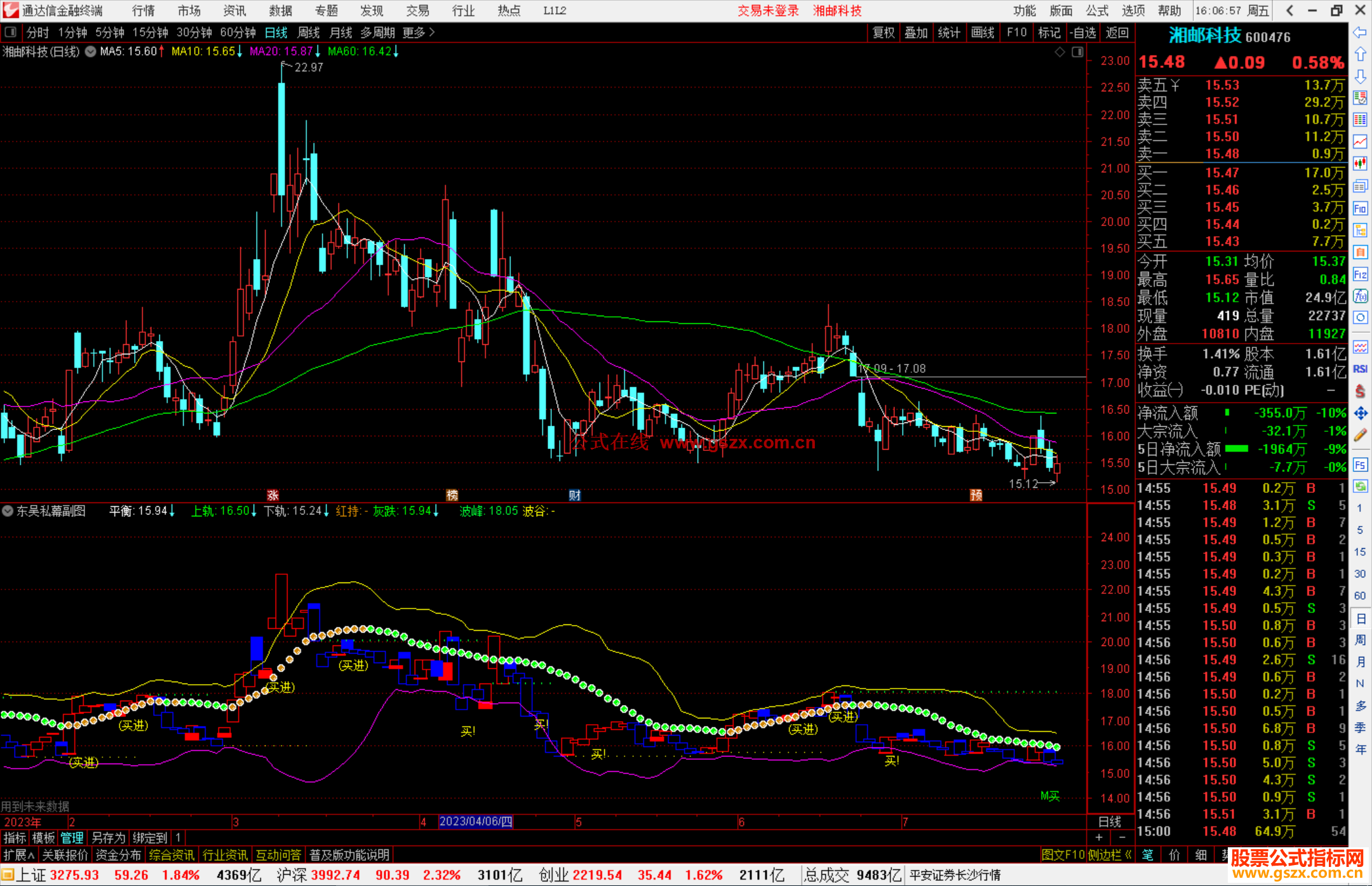Screen dimensions: 1372x886
Task: Open the 公式 menu
Action: [x=1096, y=11]
